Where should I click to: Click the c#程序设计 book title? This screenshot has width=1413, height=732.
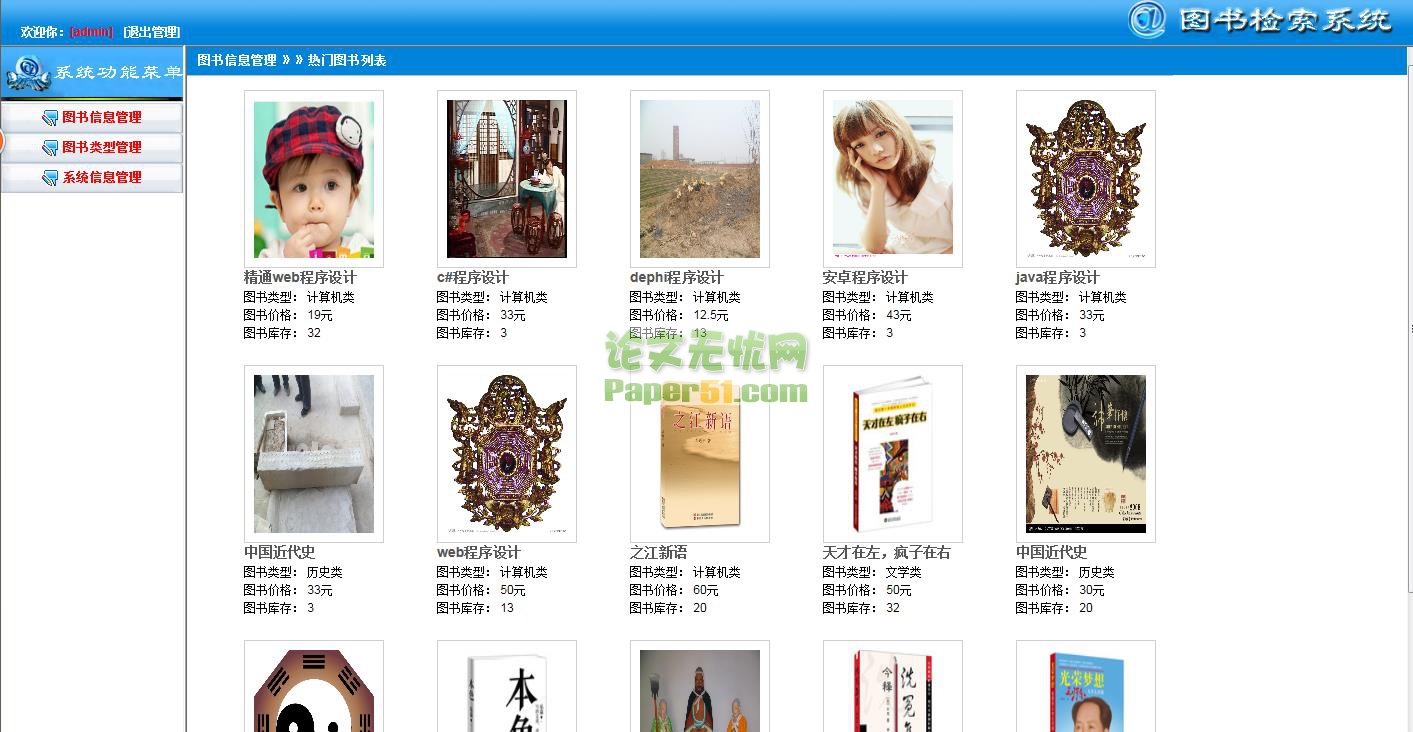click(x=473, y=277)
